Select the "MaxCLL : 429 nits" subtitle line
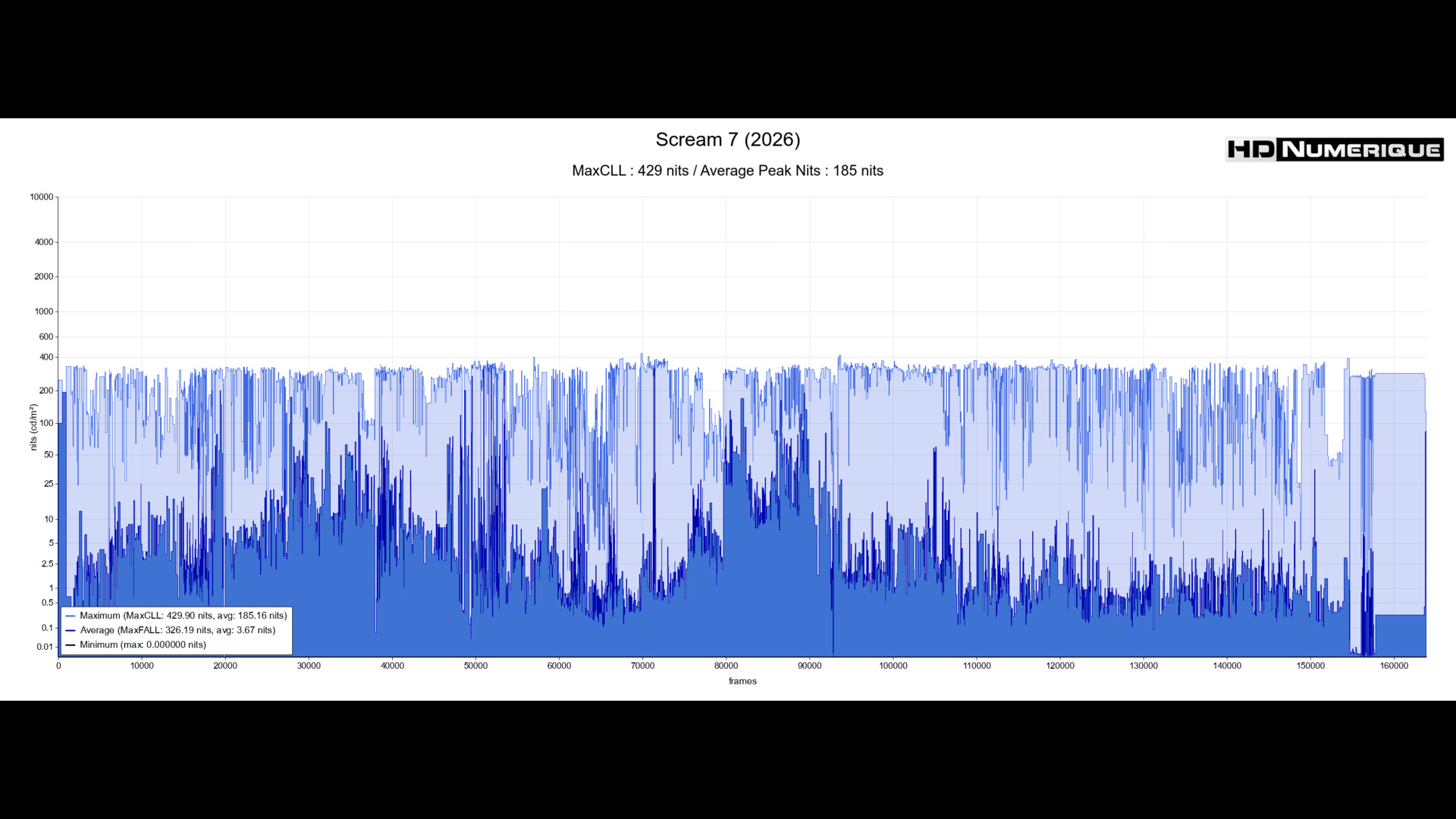The image size is (1456, 819). tap(728, 171)
